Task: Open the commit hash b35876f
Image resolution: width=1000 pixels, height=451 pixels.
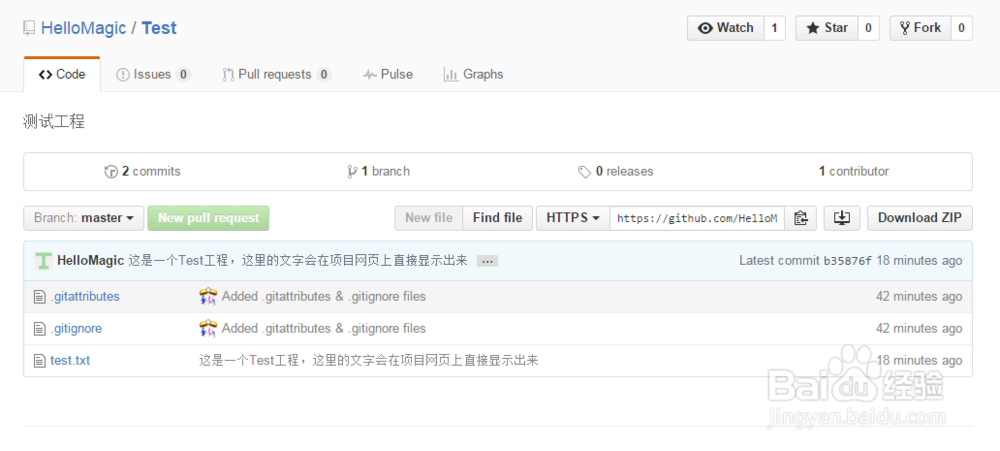Action: (x=847, y=261)
